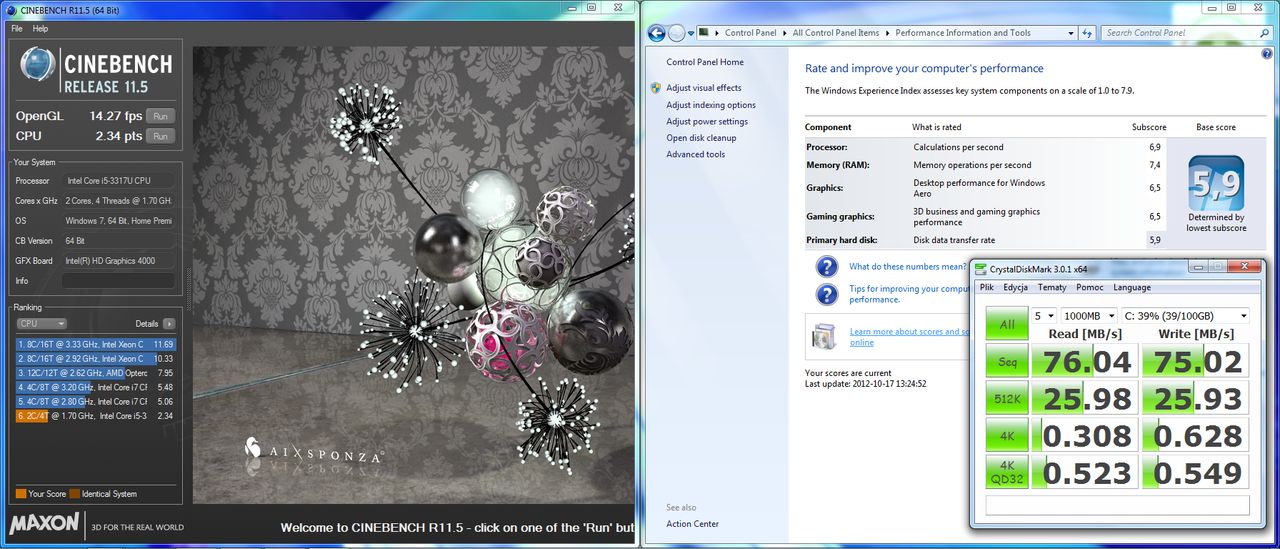Viewport: 1280px width, 549px height.
Task: Open the Cinebench File menu
Action: tap(17, 29)
